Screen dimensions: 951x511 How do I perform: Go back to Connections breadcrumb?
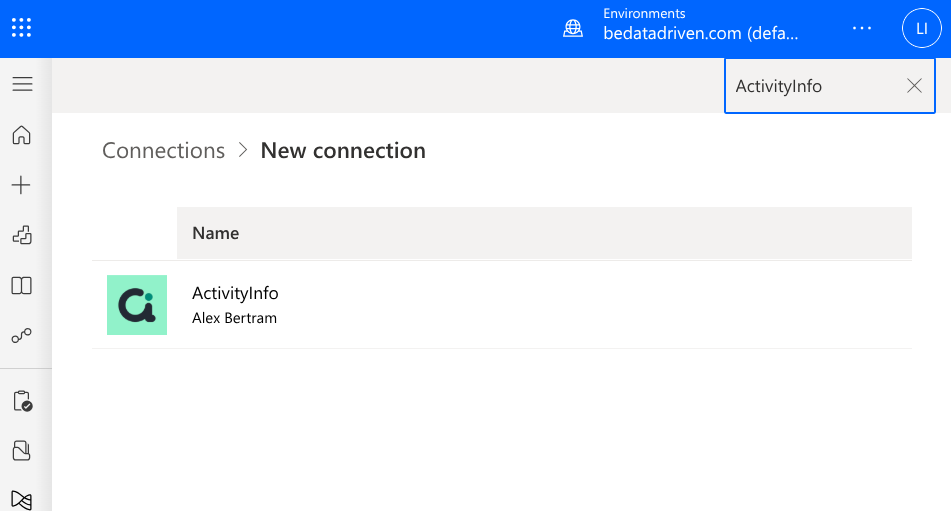point(163,150)
